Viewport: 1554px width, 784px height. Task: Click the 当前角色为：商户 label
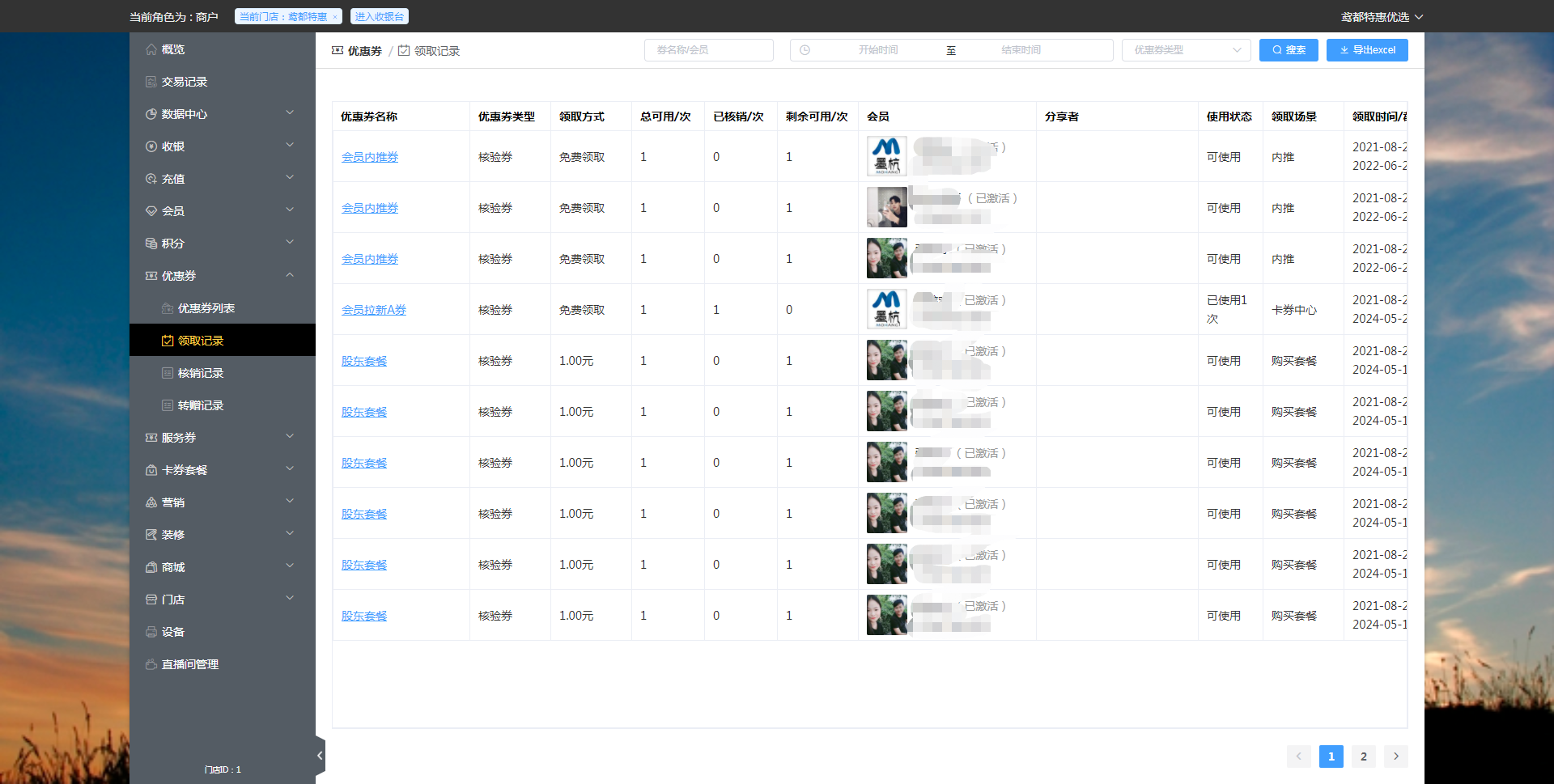click(x=174, y=17)
